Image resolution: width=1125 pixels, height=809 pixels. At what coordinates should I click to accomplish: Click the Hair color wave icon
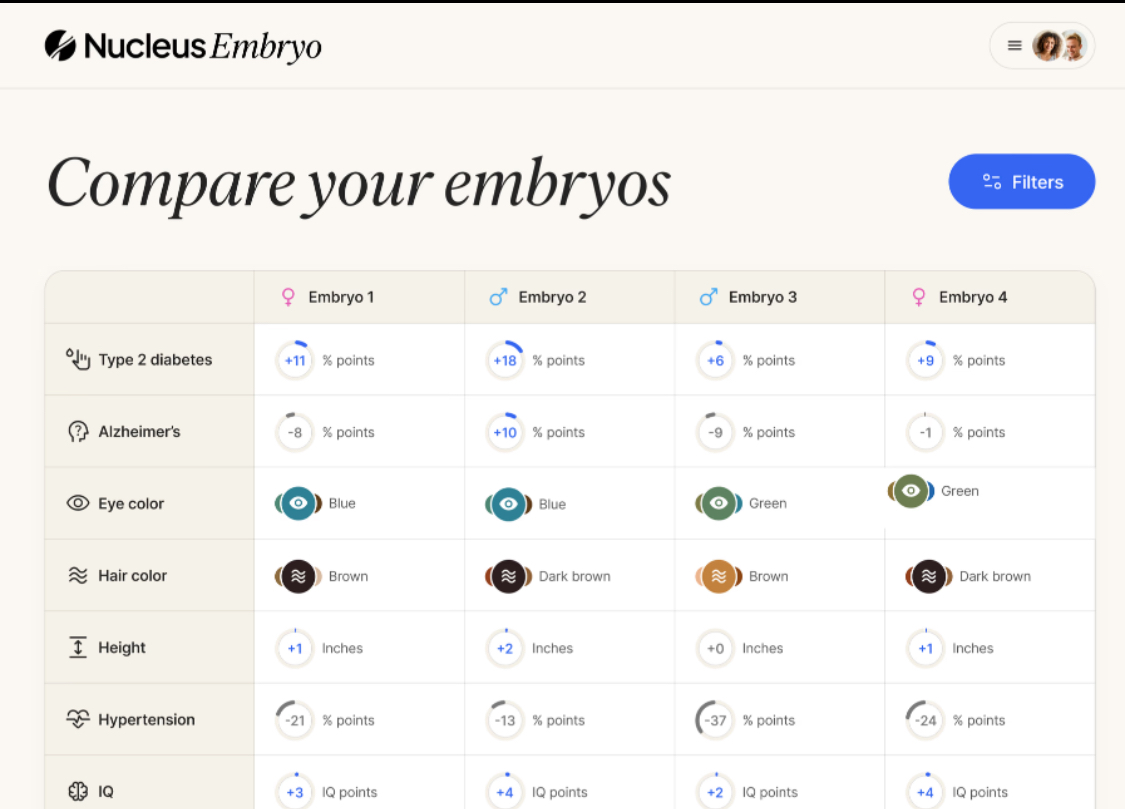(x=78, y=576)
